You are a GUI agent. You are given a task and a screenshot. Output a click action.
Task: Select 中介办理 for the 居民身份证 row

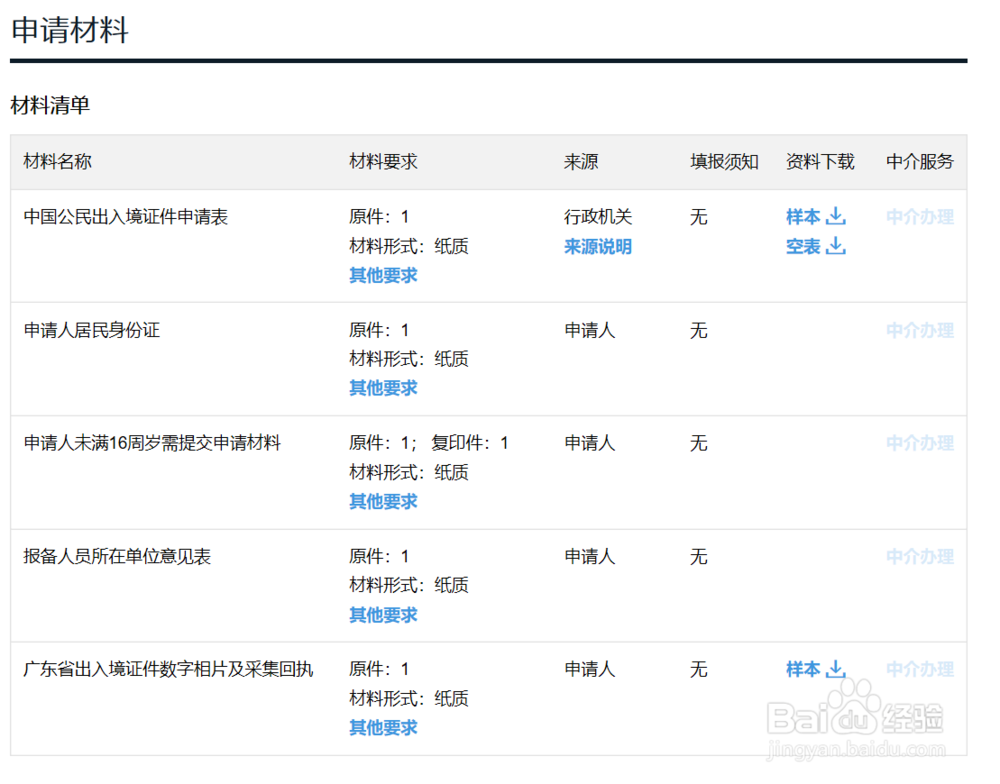point(919,330)
